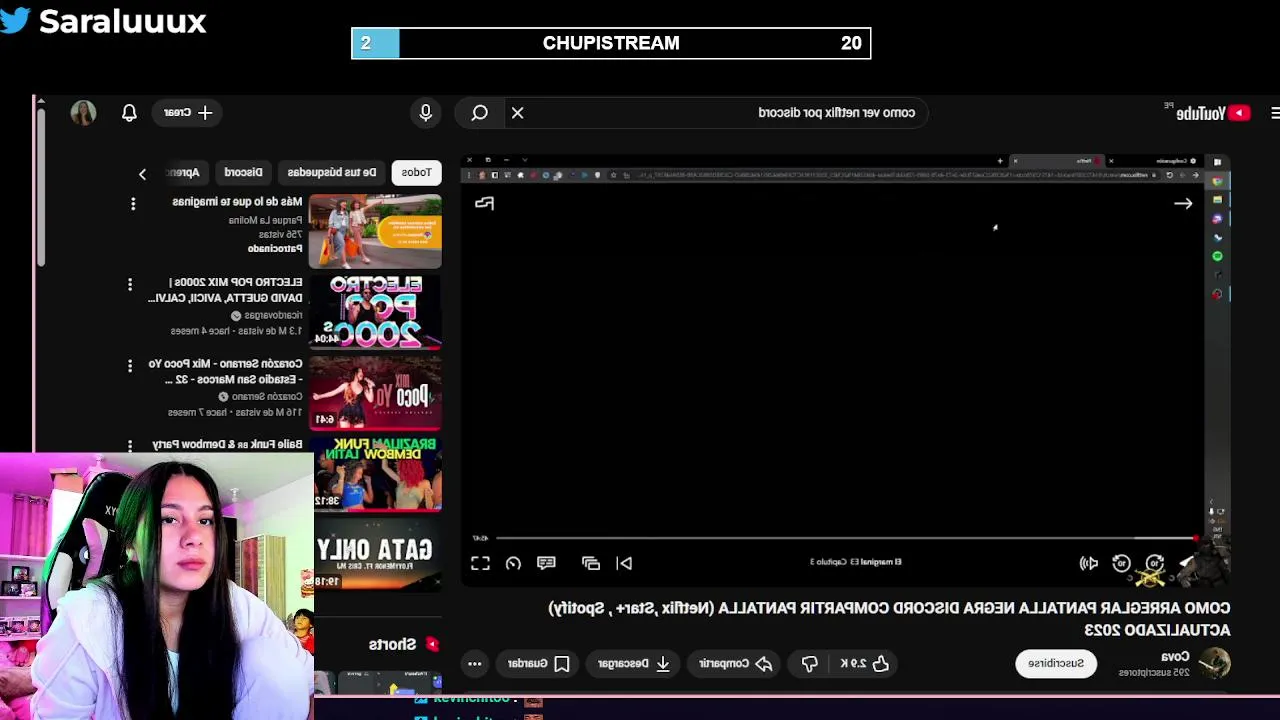Dislike the video with thumbs down
This screenshot has width=1280, height=720.
[x=810, y=663]
